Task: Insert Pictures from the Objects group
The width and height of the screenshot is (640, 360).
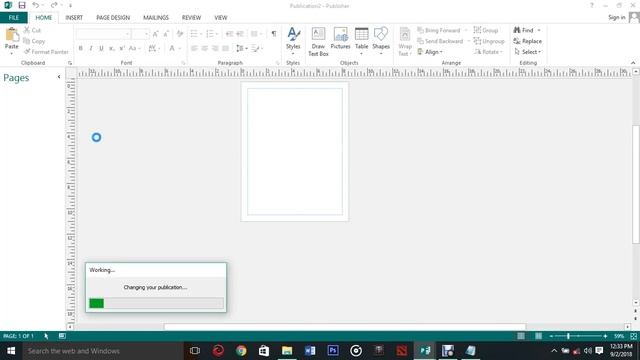Action: coord(340,38)
